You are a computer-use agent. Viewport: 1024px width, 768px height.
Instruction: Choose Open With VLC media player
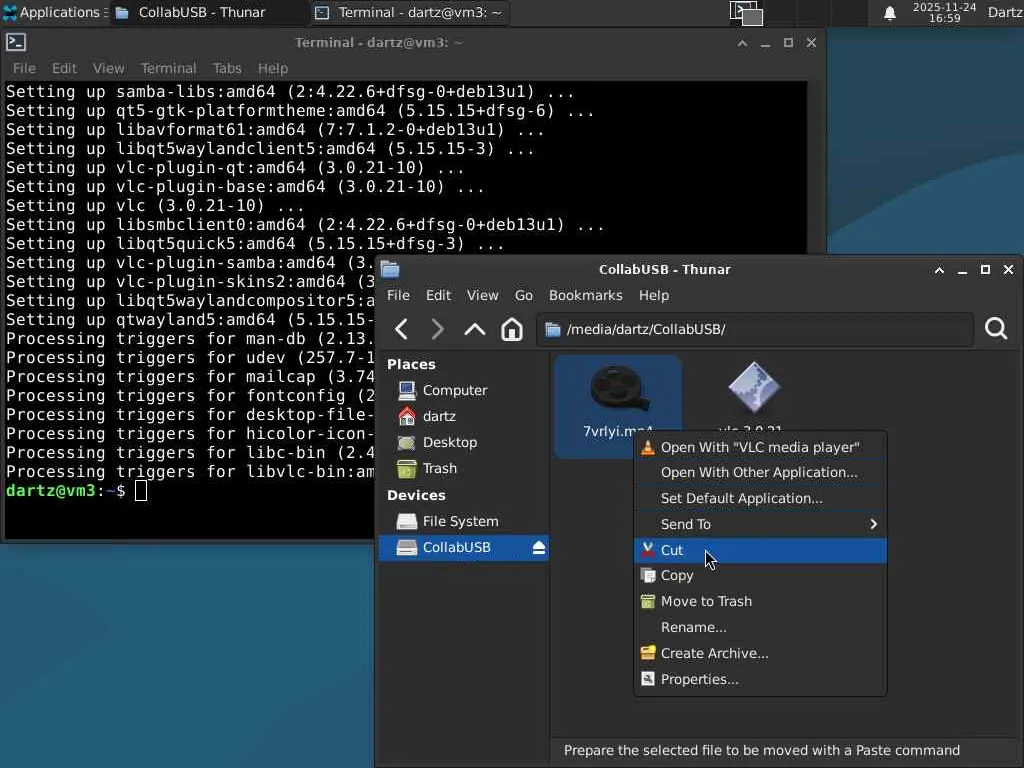[x=760, y=447]
